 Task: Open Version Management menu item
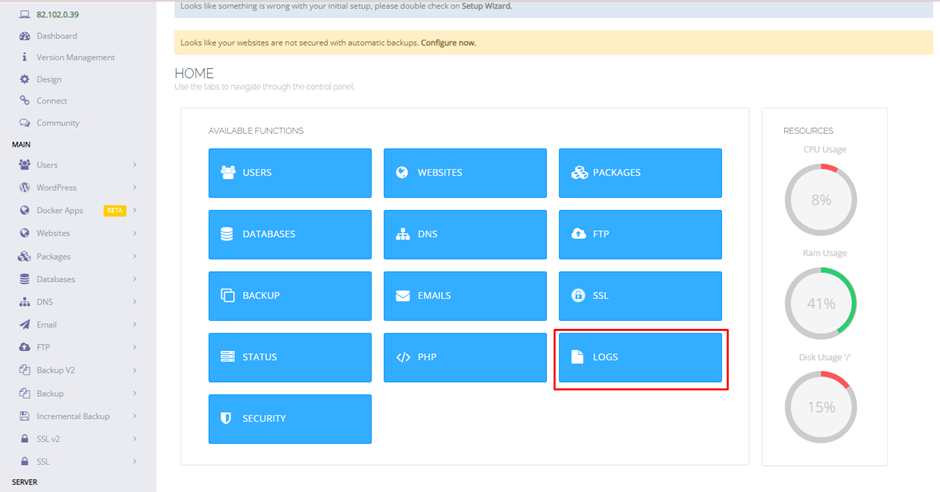[76, 58]
